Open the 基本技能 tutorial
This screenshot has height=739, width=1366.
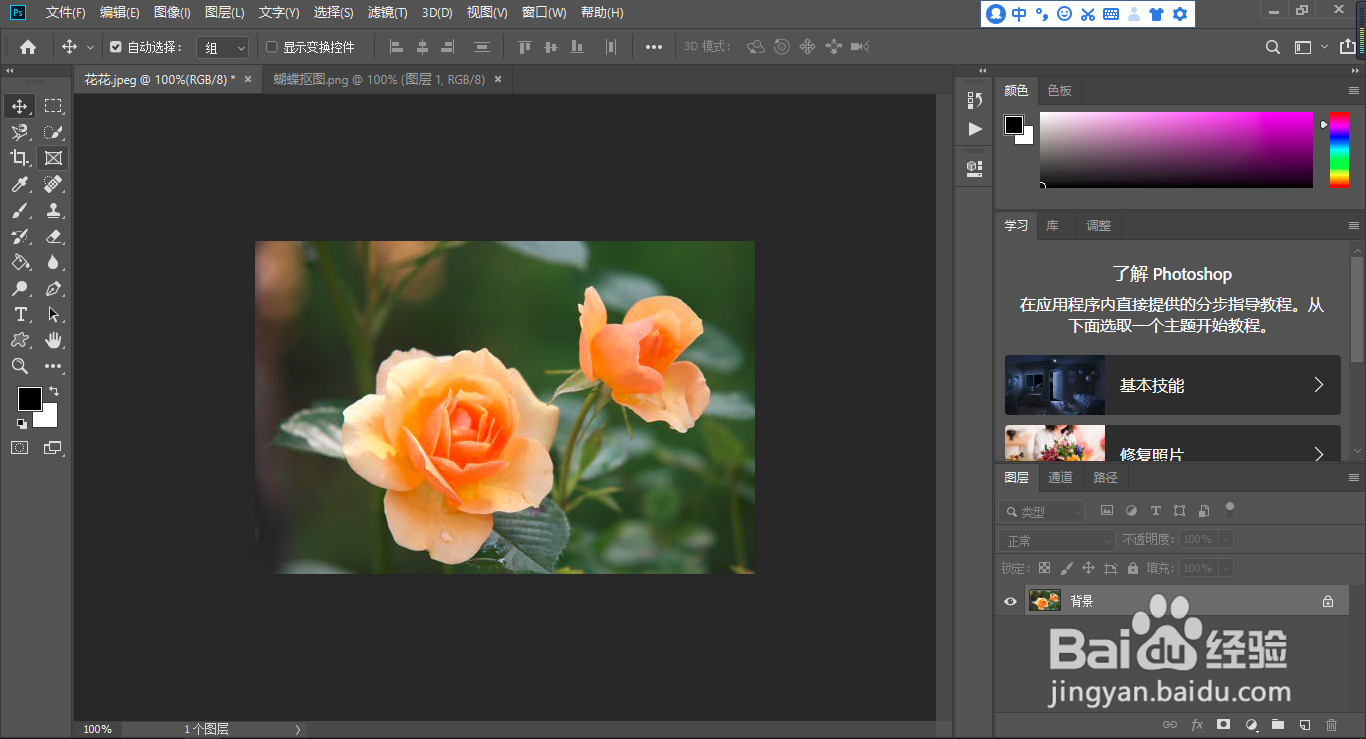[x=1172, y=385]
